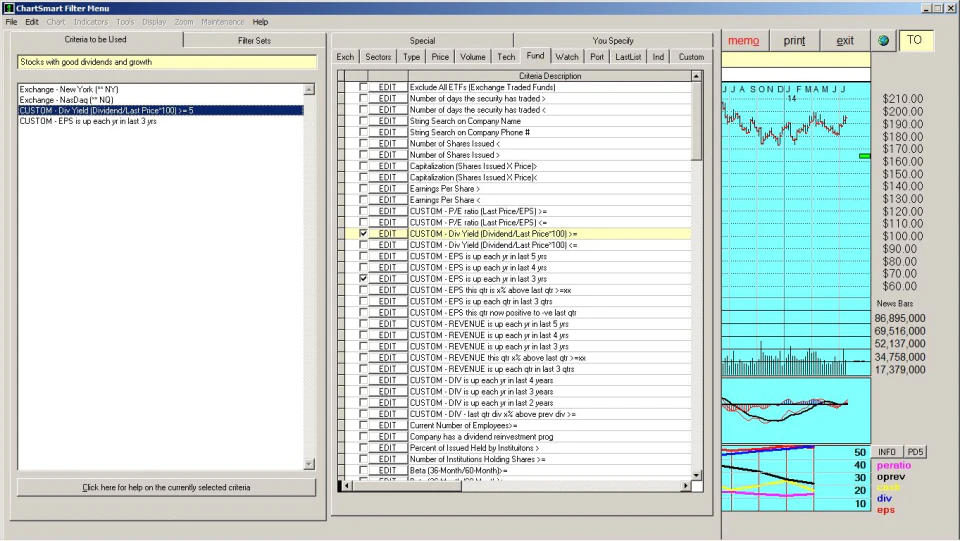Click green price marker on chart
The width and height of the screenshot is (960, 541).
tap(864, 156)
